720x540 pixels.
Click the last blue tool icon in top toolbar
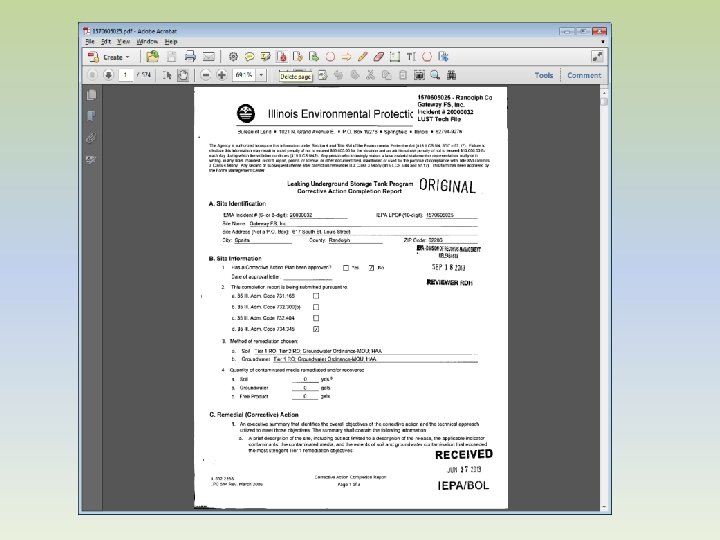click(443, 56)
